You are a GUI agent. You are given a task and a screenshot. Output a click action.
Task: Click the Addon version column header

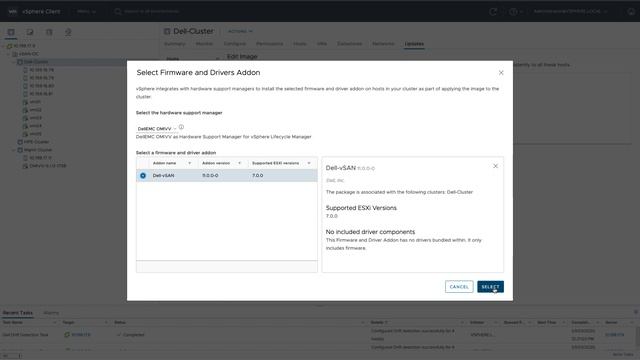pyautogui.click(x=216, y=163)
